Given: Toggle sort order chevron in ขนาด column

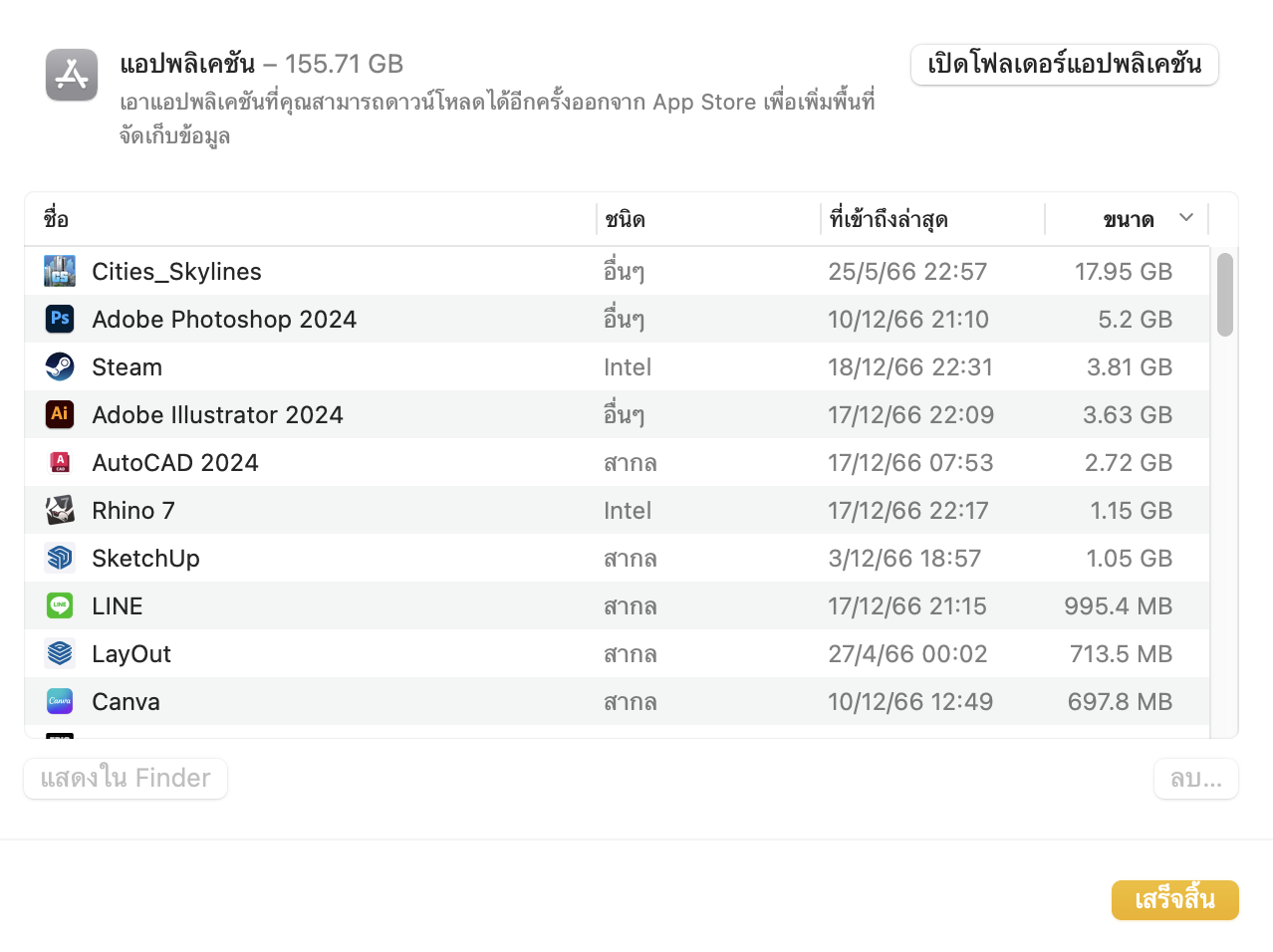Looking at the screenshot, I should pos(1185,218).
